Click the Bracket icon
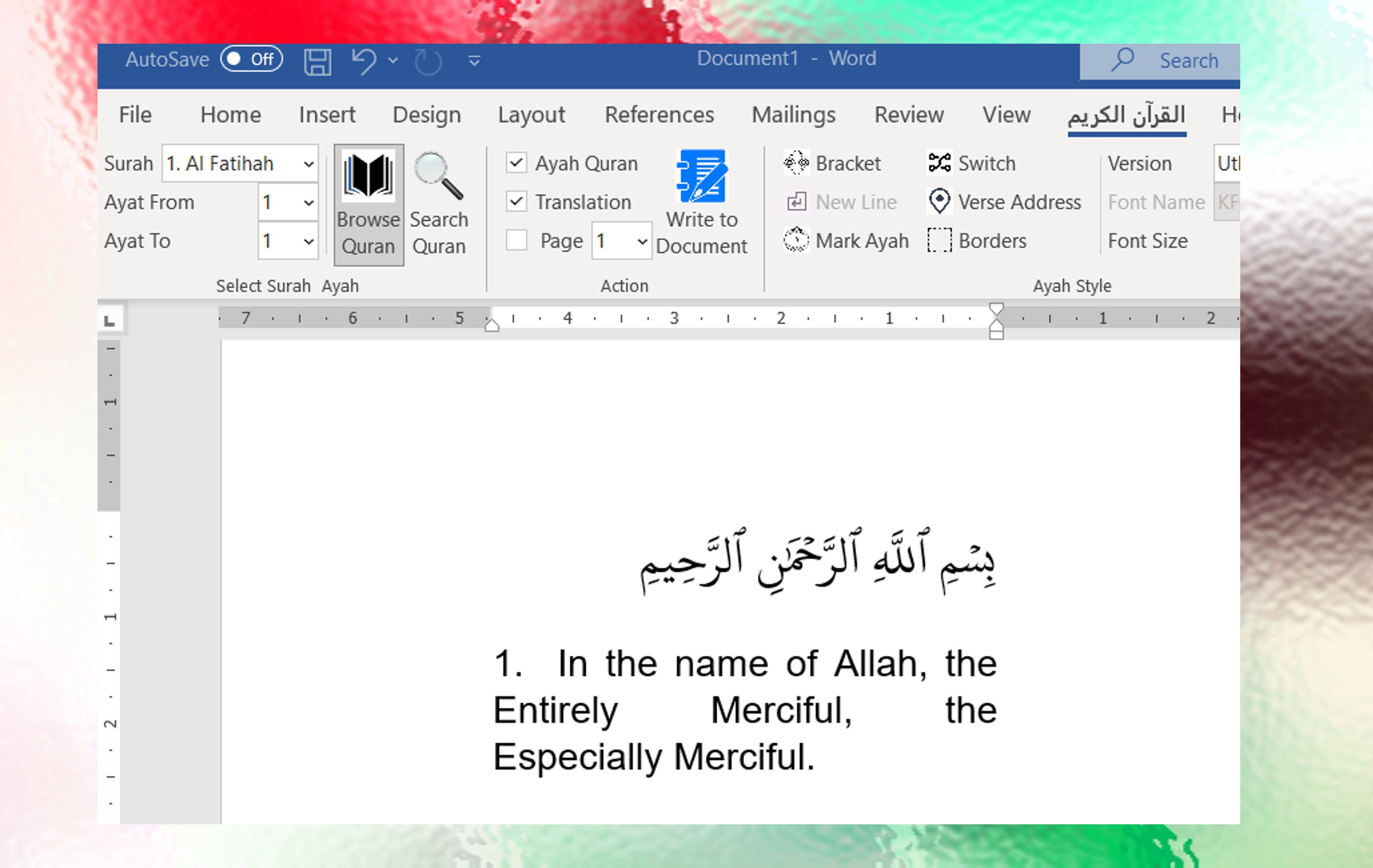The image size is (1373, 868). (795, 163)
